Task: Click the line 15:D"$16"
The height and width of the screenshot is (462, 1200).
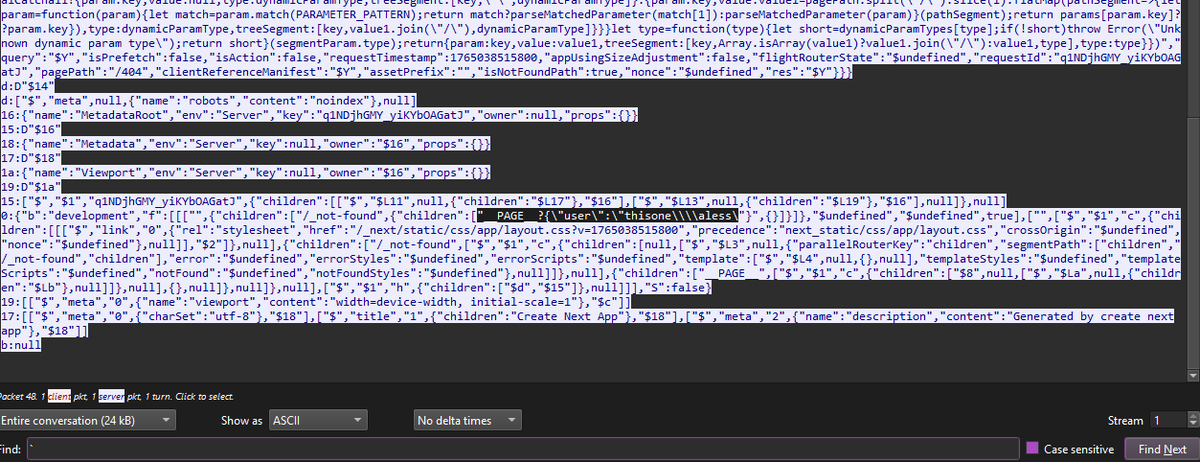Action: click(x=30, y=131)
